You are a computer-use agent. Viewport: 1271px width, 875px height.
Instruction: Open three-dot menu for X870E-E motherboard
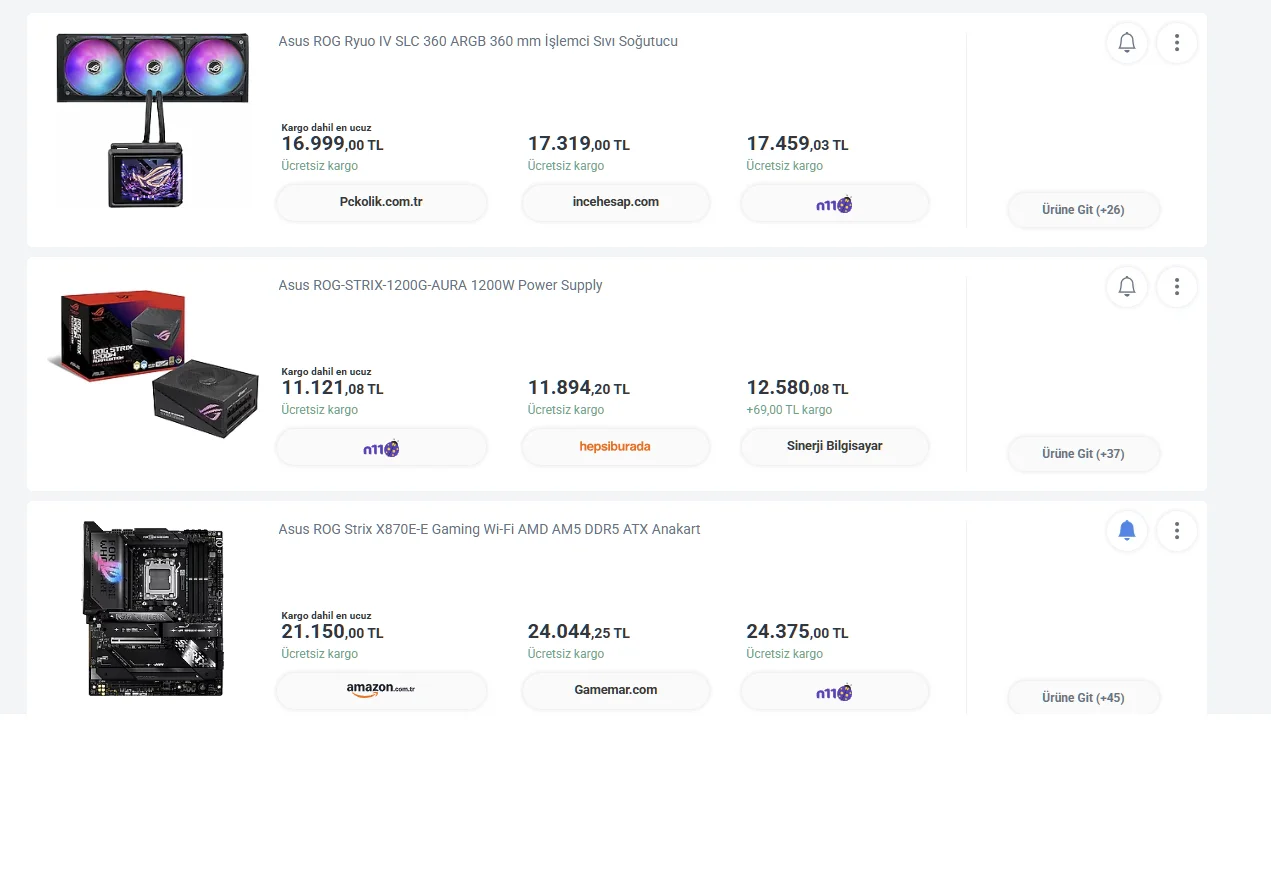pyautogui.click(x=1177, y=531)
